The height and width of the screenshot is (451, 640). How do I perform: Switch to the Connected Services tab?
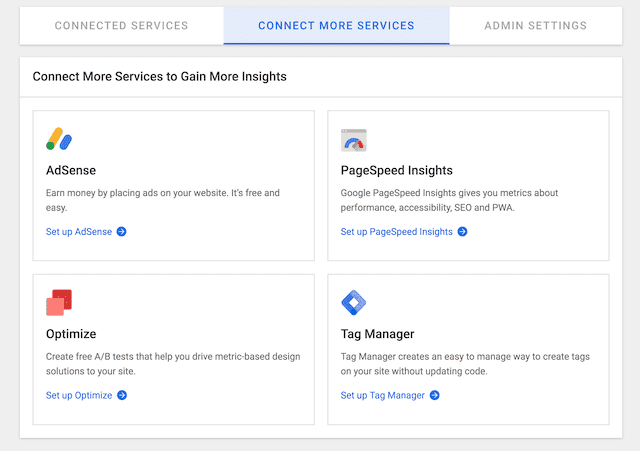pyautogui.click(x=122, y=26)
